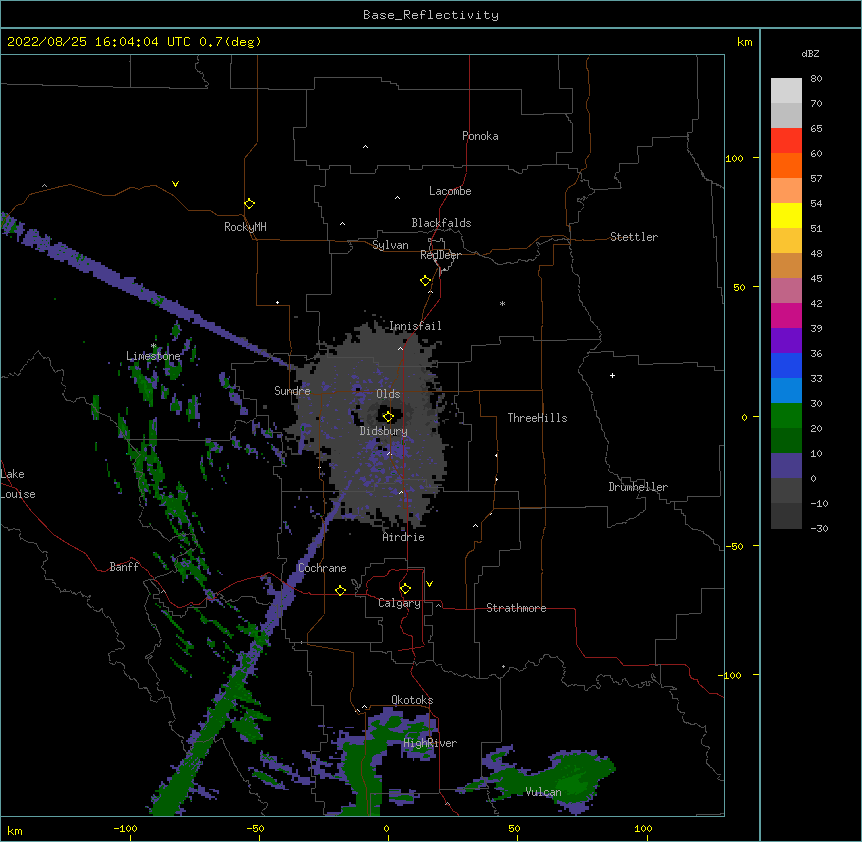
Task: Click the RedDeer city label
Action: 440,255
